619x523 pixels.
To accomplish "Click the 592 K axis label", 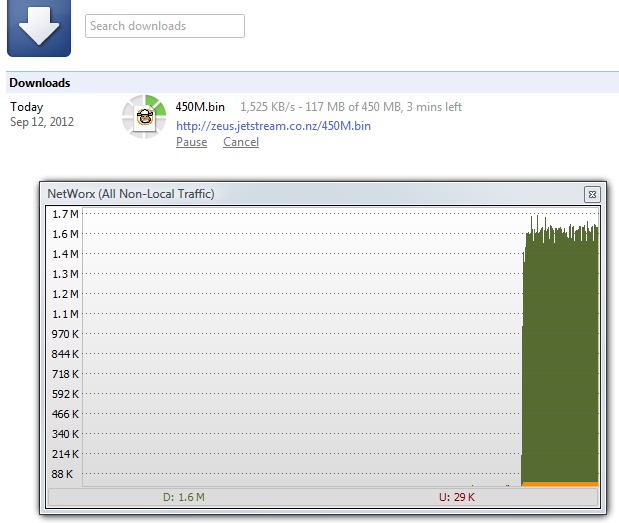I will click(65, 394).
